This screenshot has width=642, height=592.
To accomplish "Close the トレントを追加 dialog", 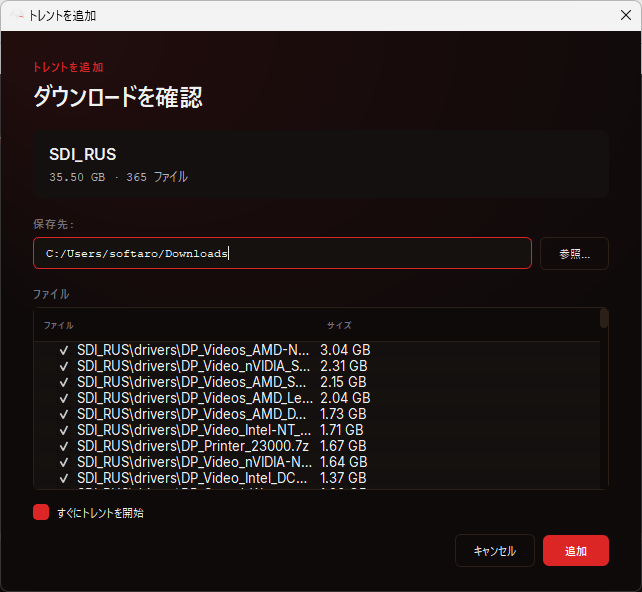I will point(625,16).
